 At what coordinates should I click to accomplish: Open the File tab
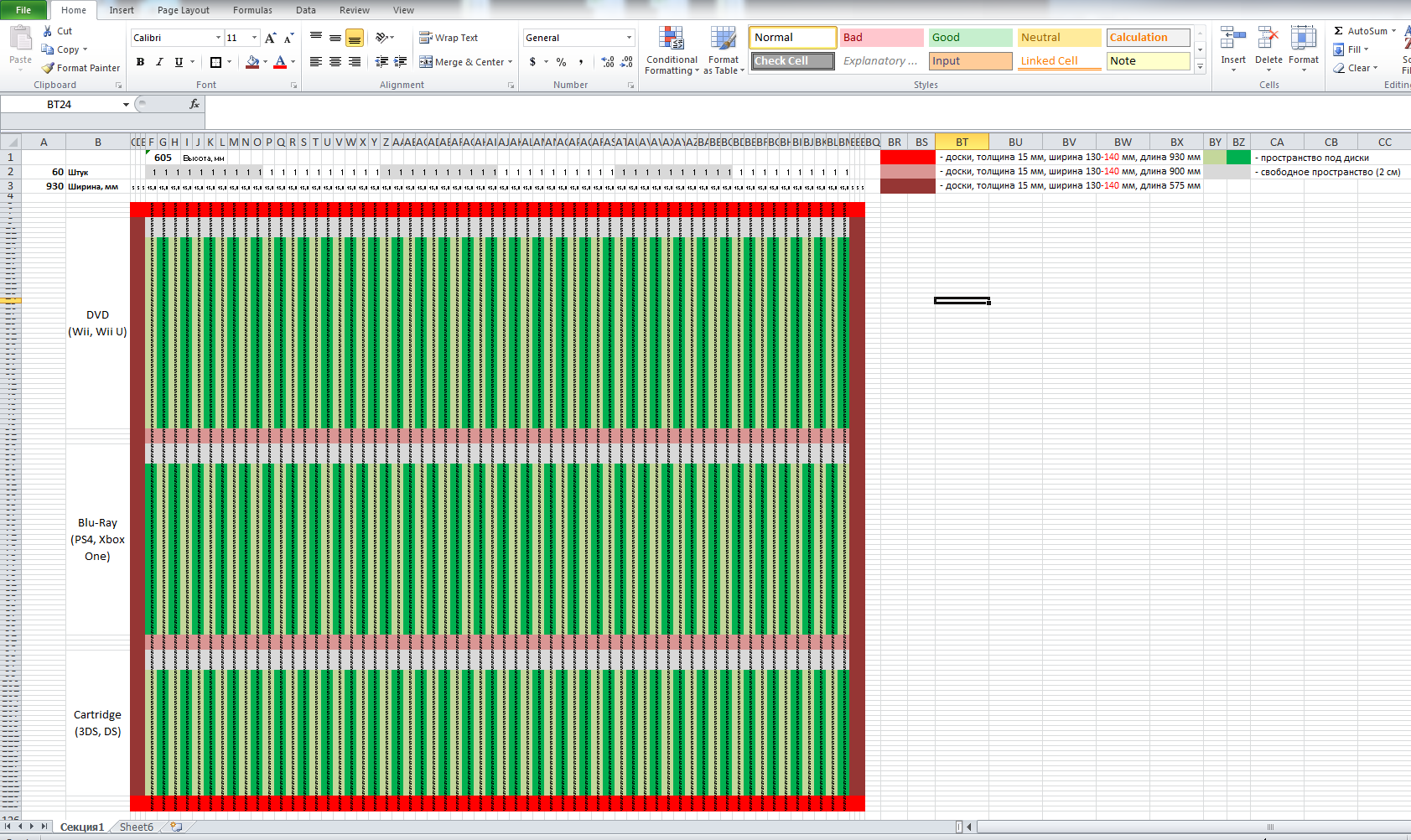pos(23,10)
